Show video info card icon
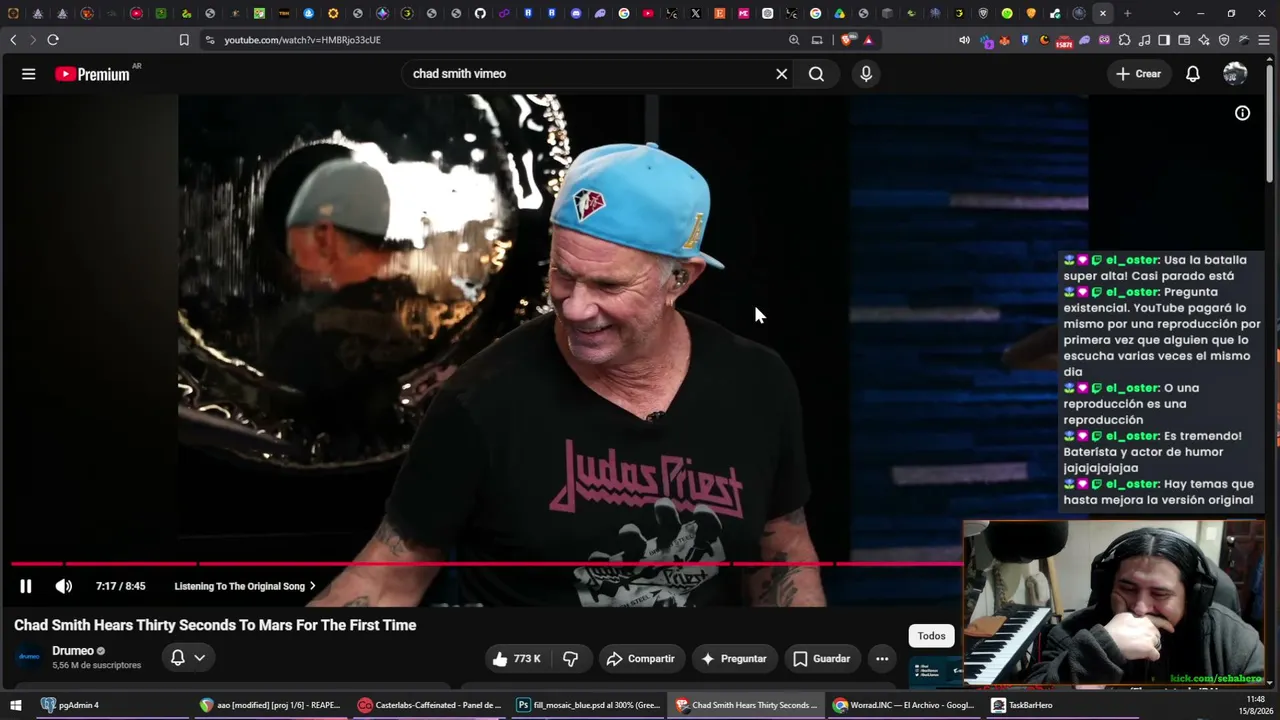Image resolution: width=1280 pixels, height=720 pixels. 1242,113
